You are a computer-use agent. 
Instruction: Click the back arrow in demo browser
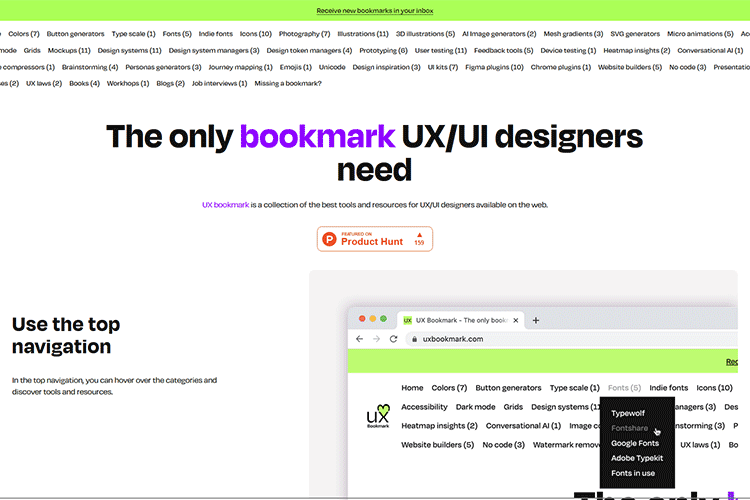click(x=360, y=339)
